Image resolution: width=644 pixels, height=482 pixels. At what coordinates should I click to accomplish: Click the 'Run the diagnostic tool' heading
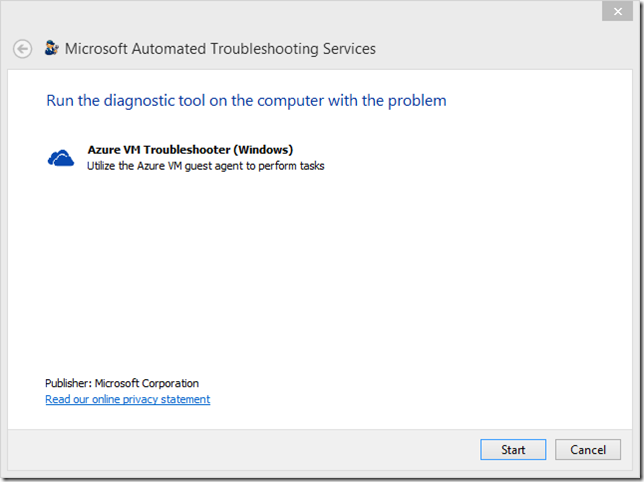coord(246,101)
